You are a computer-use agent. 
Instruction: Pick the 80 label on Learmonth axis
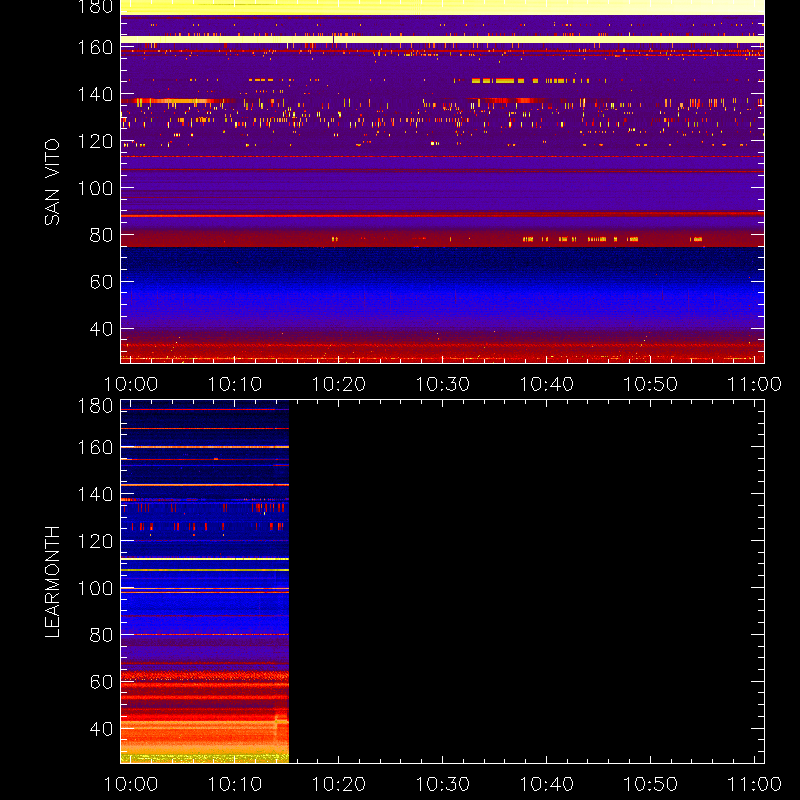point(101,635)
